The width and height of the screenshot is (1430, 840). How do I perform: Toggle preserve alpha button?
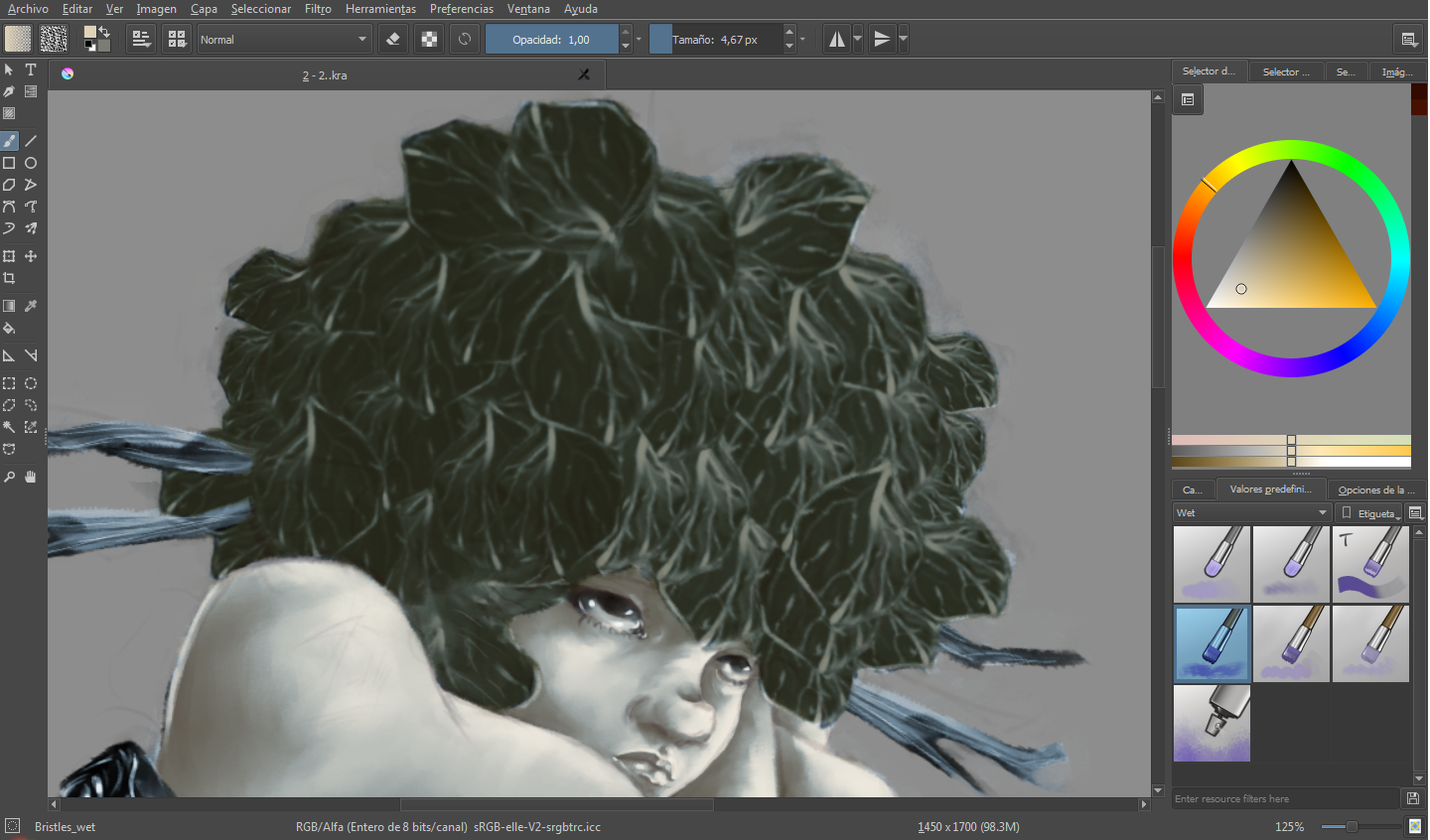429,40
